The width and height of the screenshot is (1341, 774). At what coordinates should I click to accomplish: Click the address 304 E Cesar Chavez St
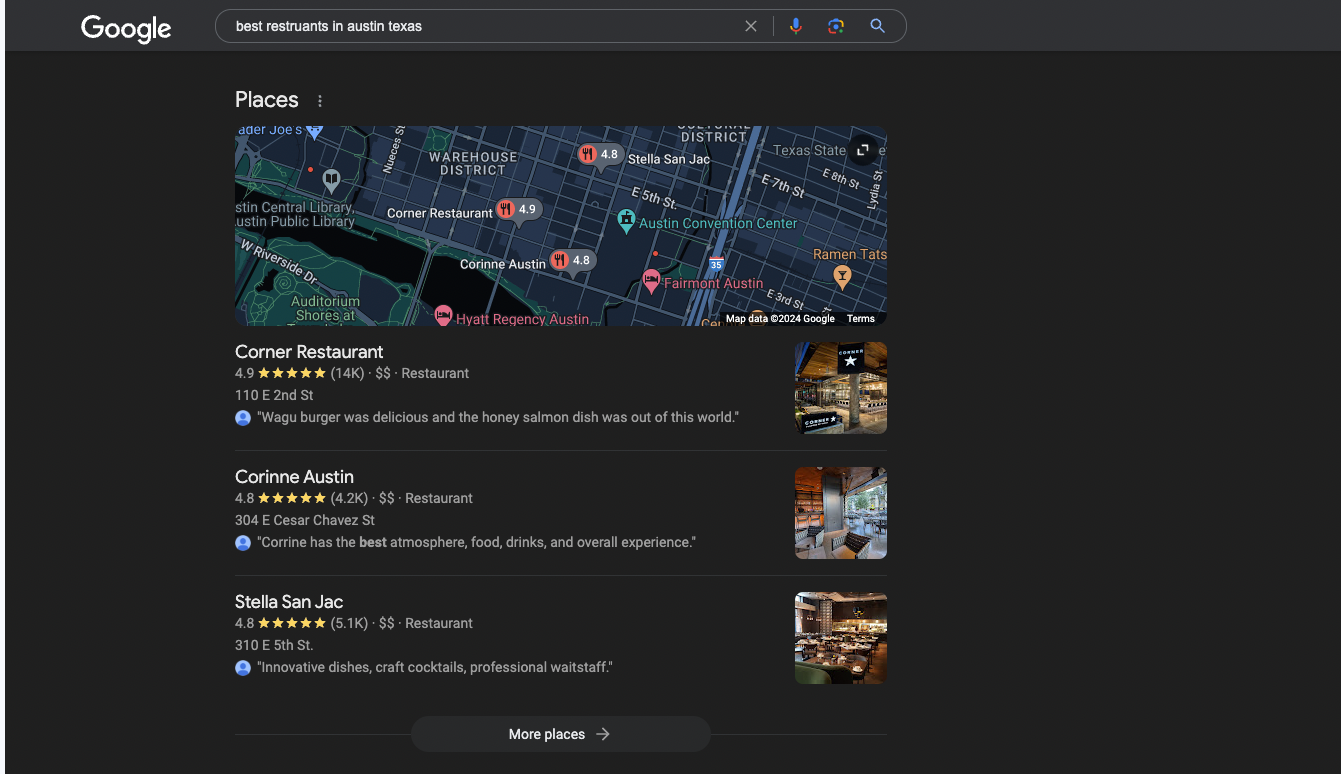tap(305, 520)
